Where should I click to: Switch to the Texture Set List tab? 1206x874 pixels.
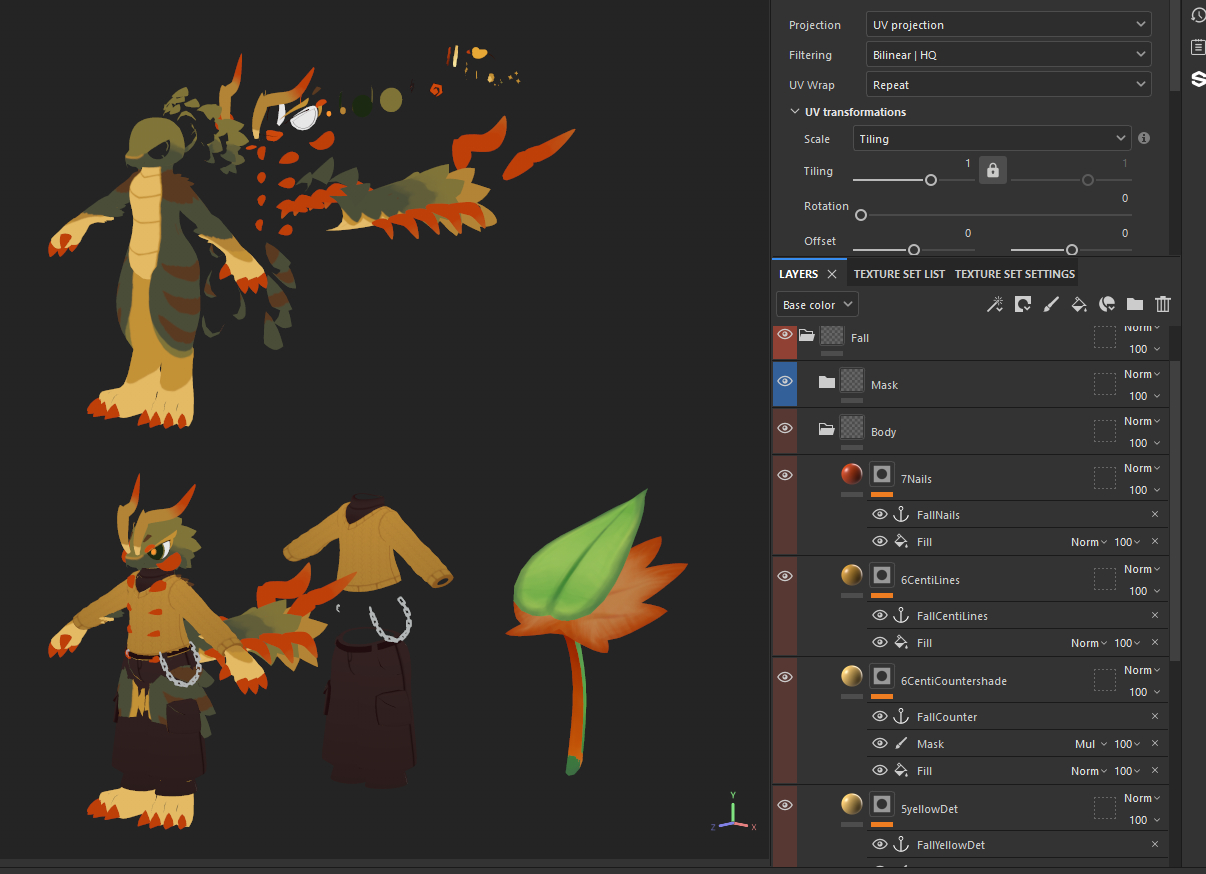899,274
